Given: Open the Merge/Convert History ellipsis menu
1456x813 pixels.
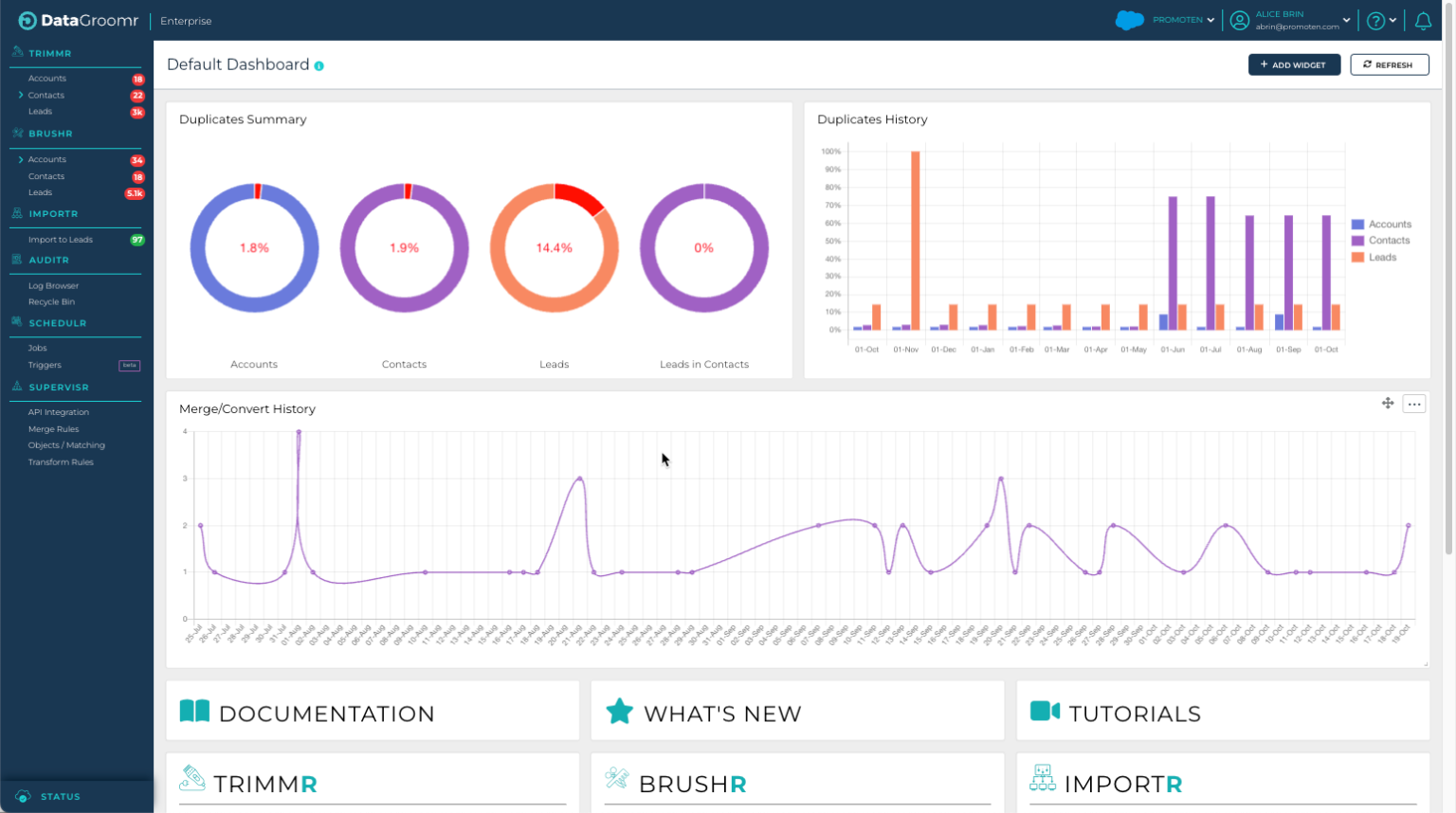Looking at the screenshot, I should tap(1414, 404).
